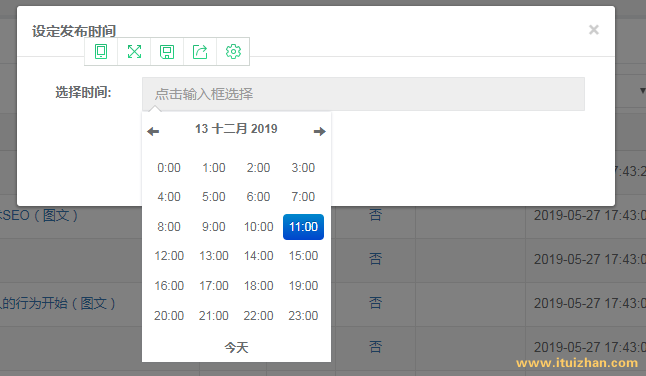Select 23:00 in time picker

pos(303,315)
